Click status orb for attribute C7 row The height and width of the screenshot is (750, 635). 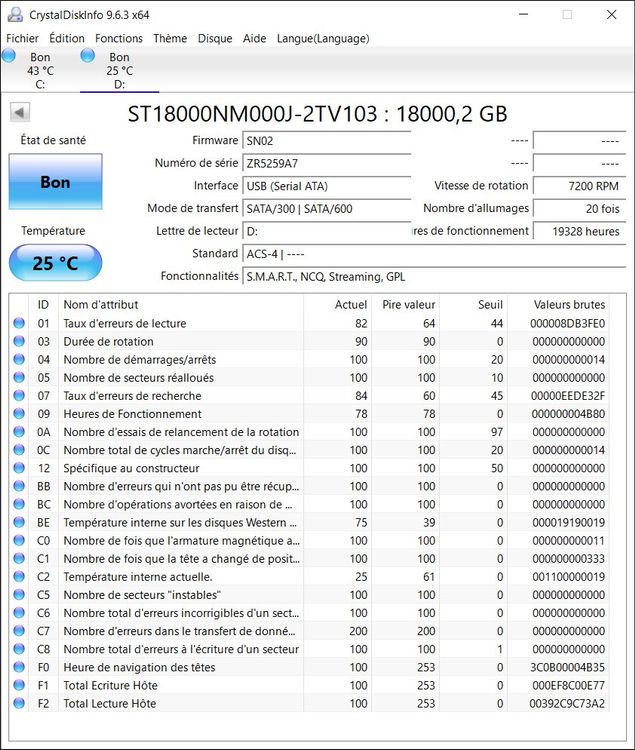pos(19,631)
